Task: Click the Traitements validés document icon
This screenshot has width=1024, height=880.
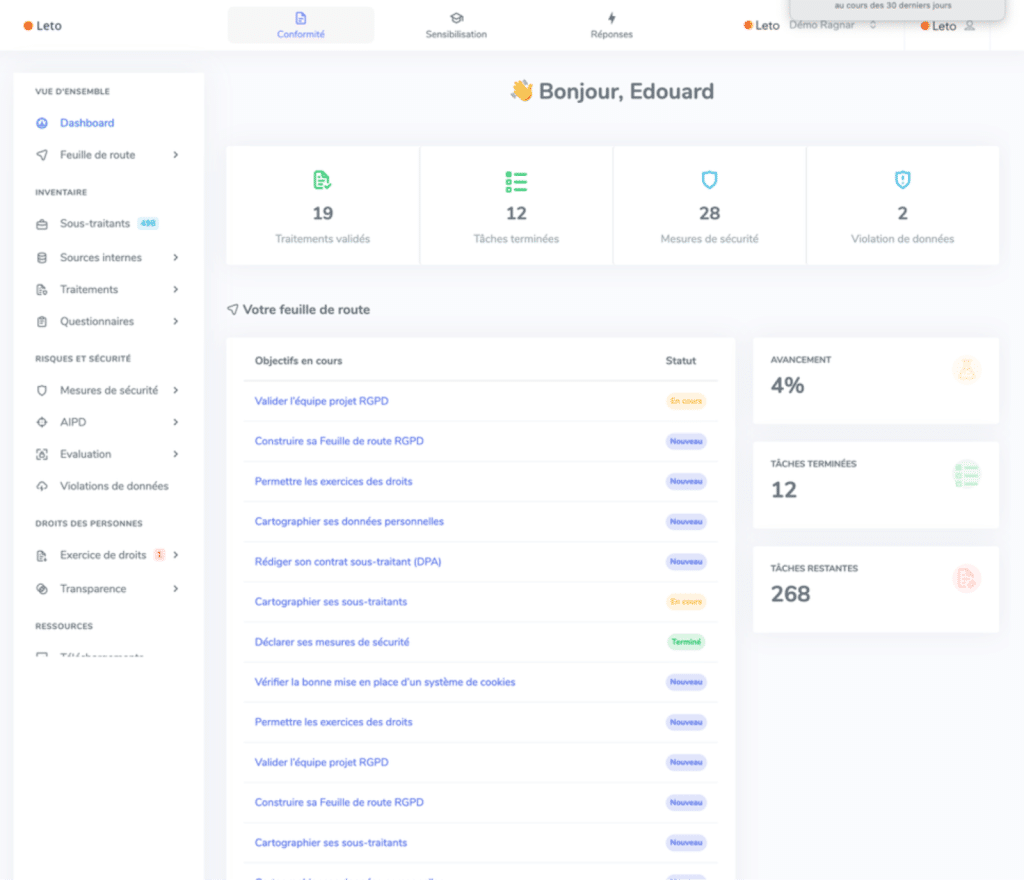Action: pos(322,181)
